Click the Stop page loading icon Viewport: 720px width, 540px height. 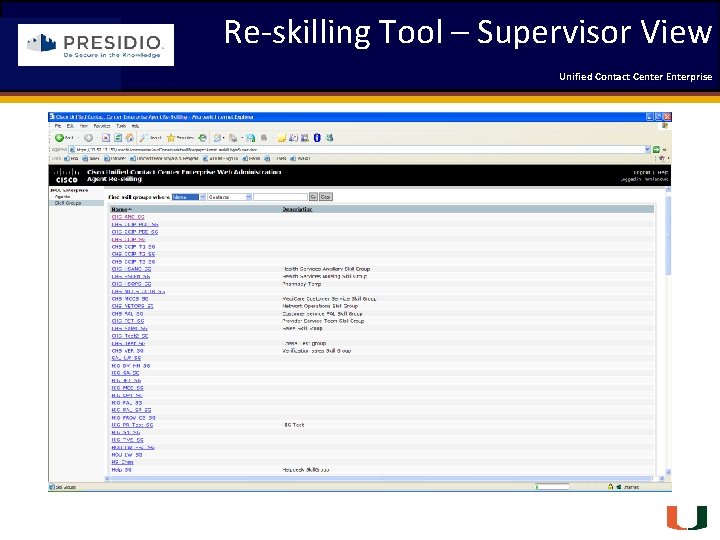point(106,138)
